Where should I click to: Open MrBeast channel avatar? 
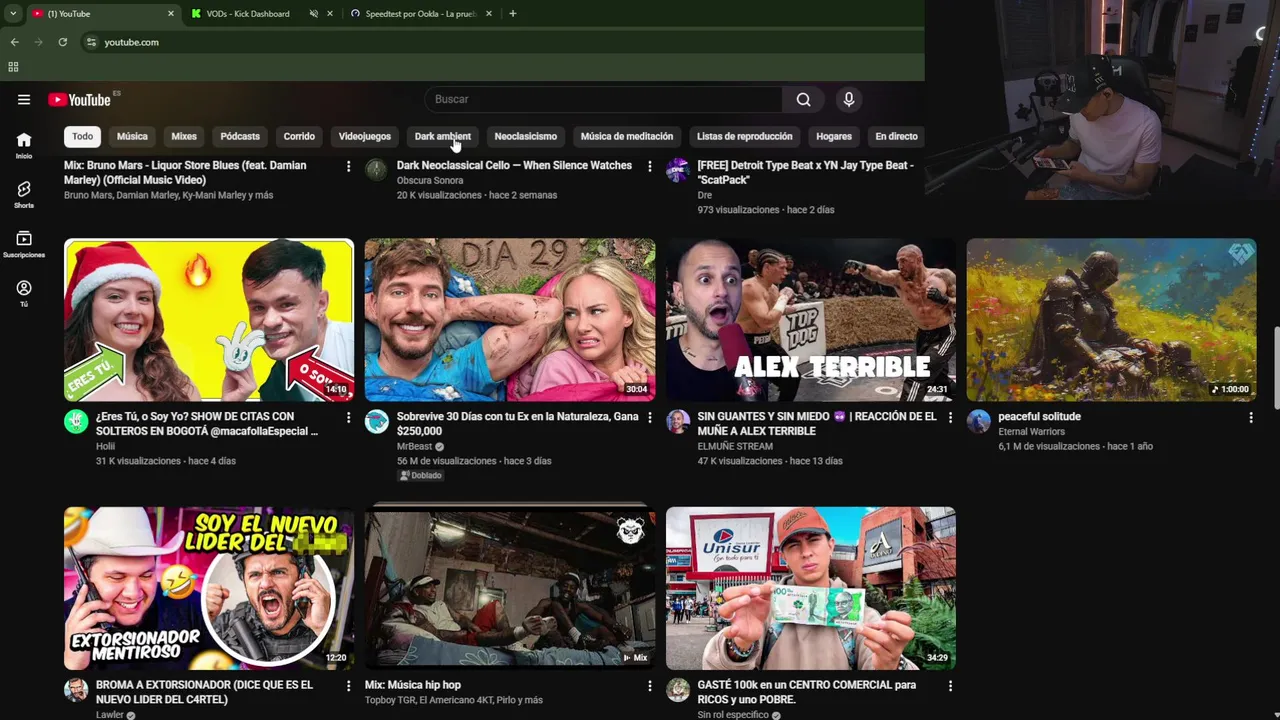tap(376, 421)
